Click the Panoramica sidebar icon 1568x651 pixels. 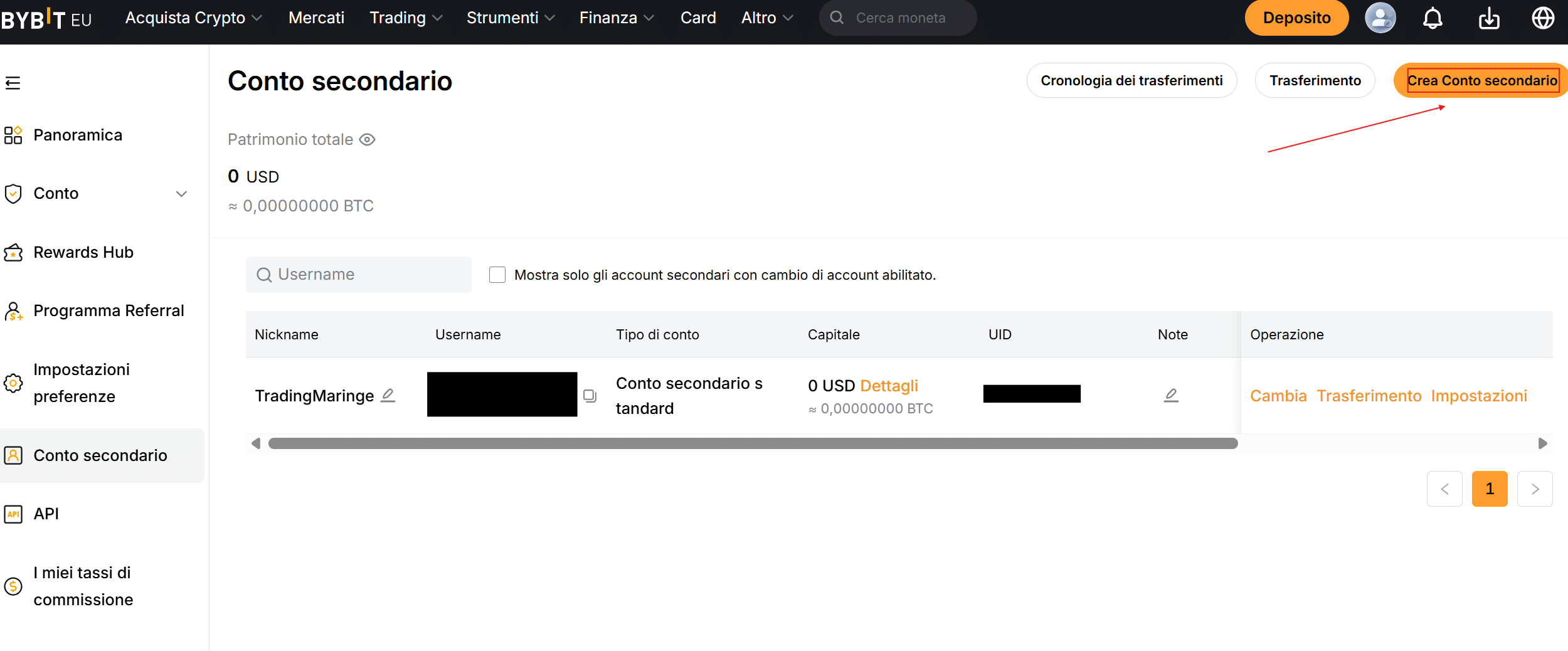pyautogui.click(x=13, y=135)
